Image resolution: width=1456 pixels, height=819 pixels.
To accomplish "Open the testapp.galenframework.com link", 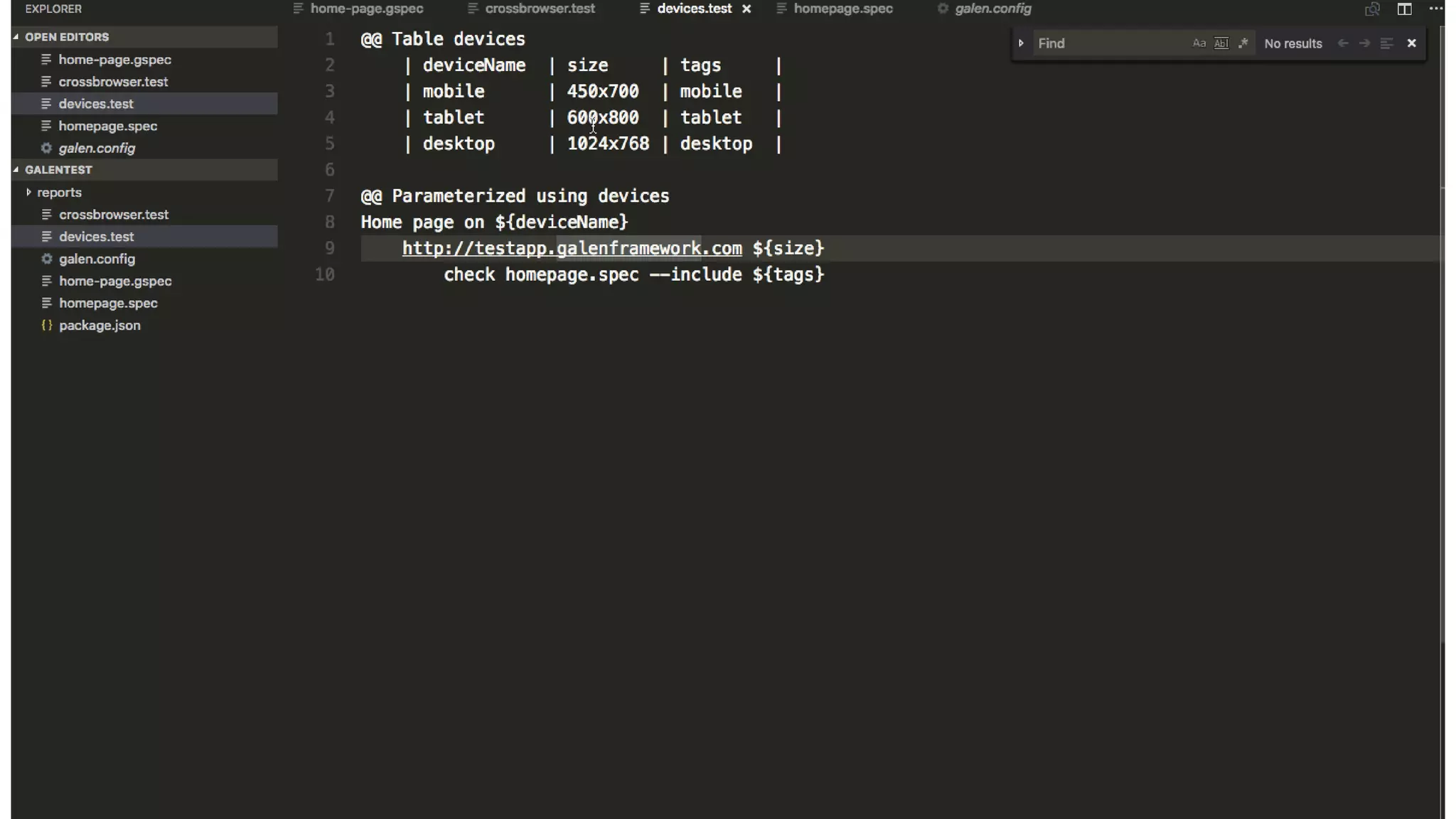I will coord(572,248).
